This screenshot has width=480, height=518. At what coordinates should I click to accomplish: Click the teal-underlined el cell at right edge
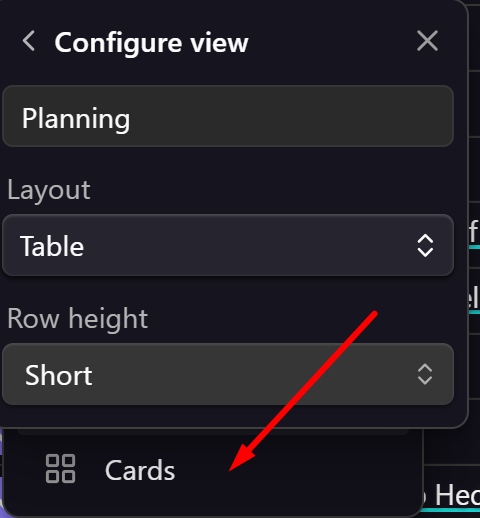pos(474,298)
